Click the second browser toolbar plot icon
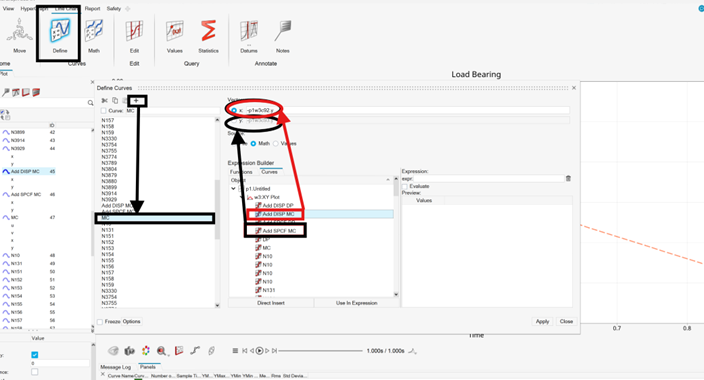This screenshot has height=380, width=704. 16,93
